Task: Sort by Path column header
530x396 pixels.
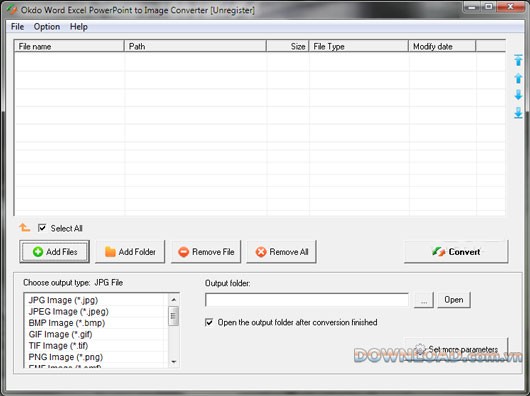Action: [x=195, y=46]
